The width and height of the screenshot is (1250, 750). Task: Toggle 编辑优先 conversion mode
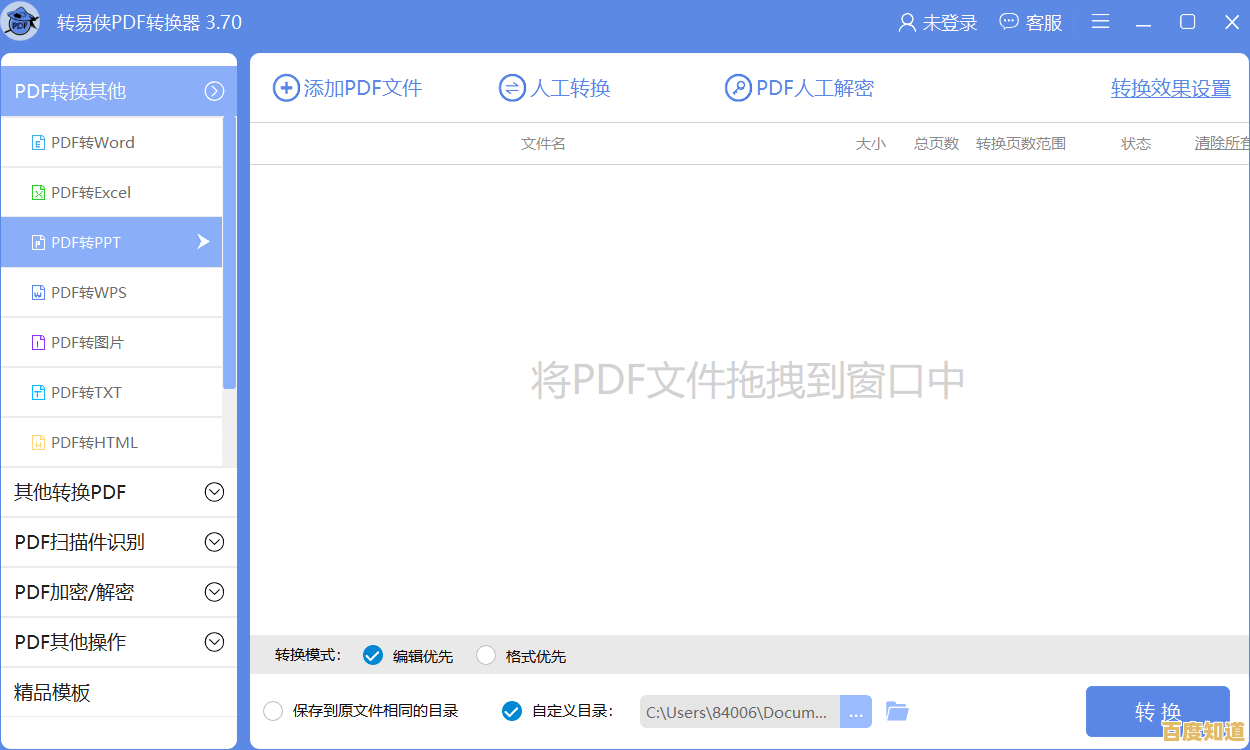click(372, 655)
